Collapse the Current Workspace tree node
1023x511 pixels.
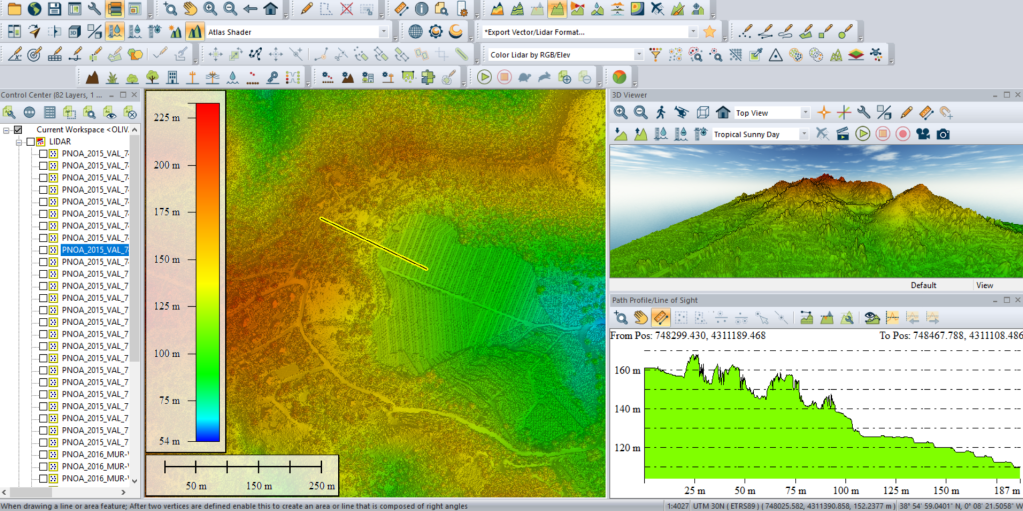(6, 130)
